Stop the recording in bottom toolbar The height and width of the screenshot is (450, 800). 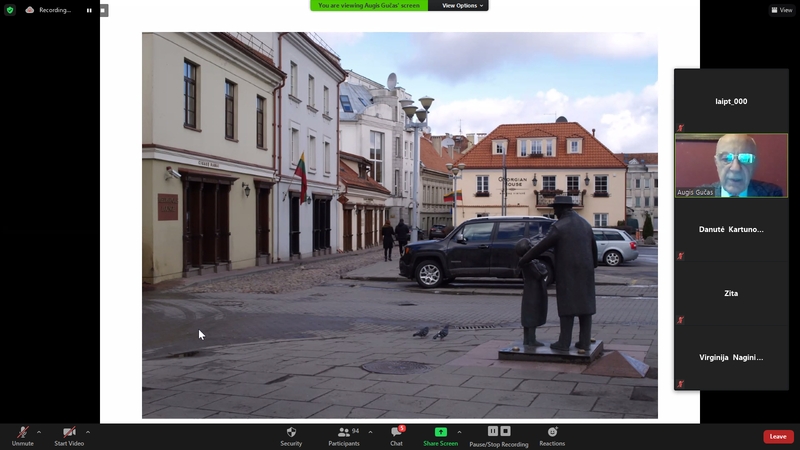506,431
